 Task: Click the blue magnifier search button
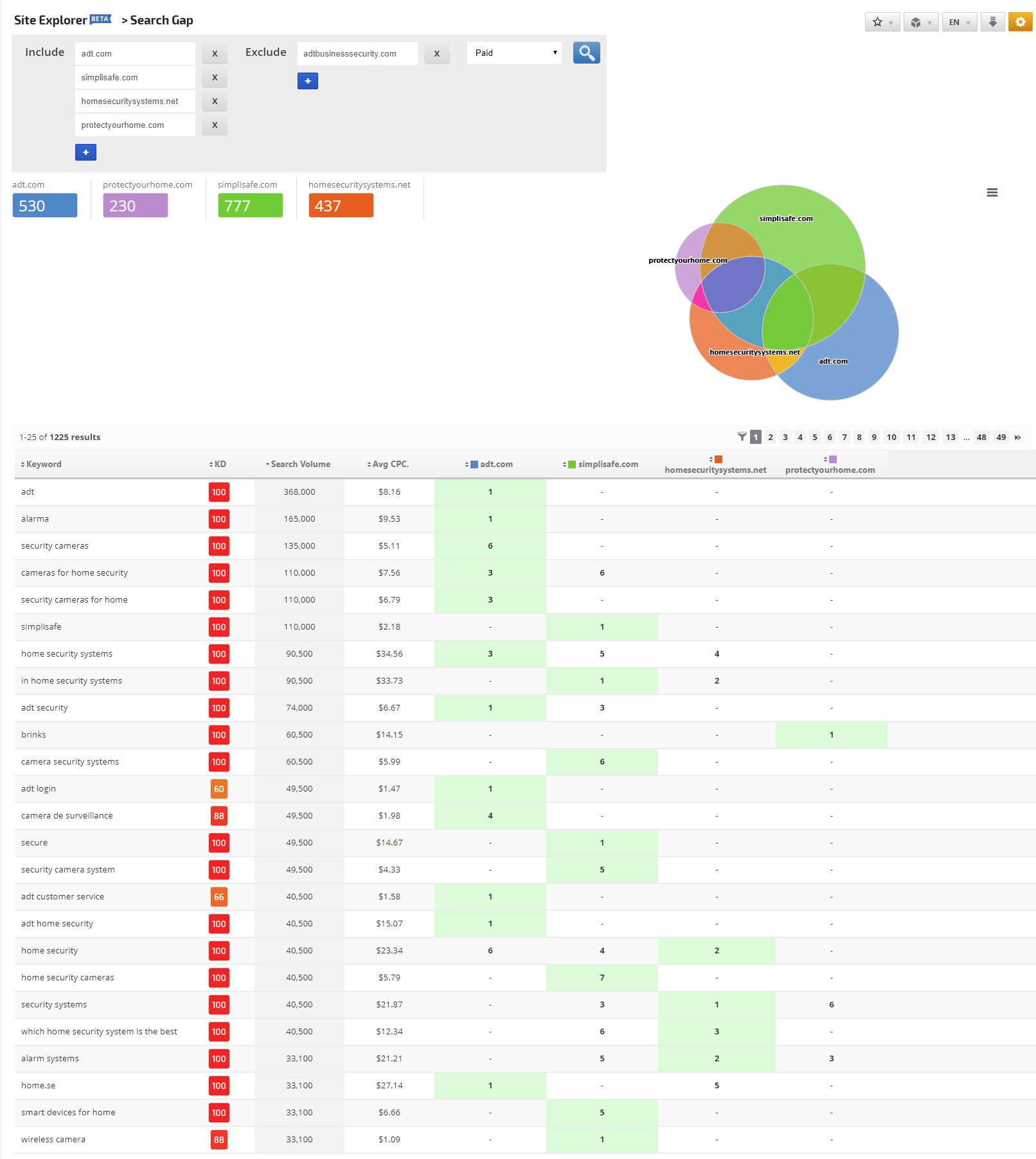click(x=586, y=53)
